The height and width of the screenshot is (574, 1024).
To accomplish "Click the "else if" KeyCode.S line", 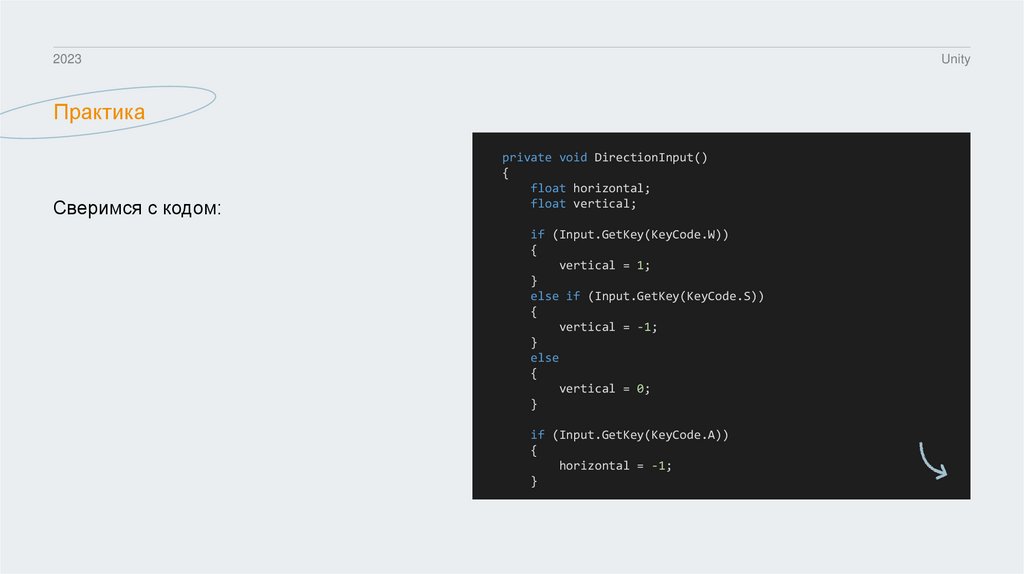I will (x=647, y=296).
